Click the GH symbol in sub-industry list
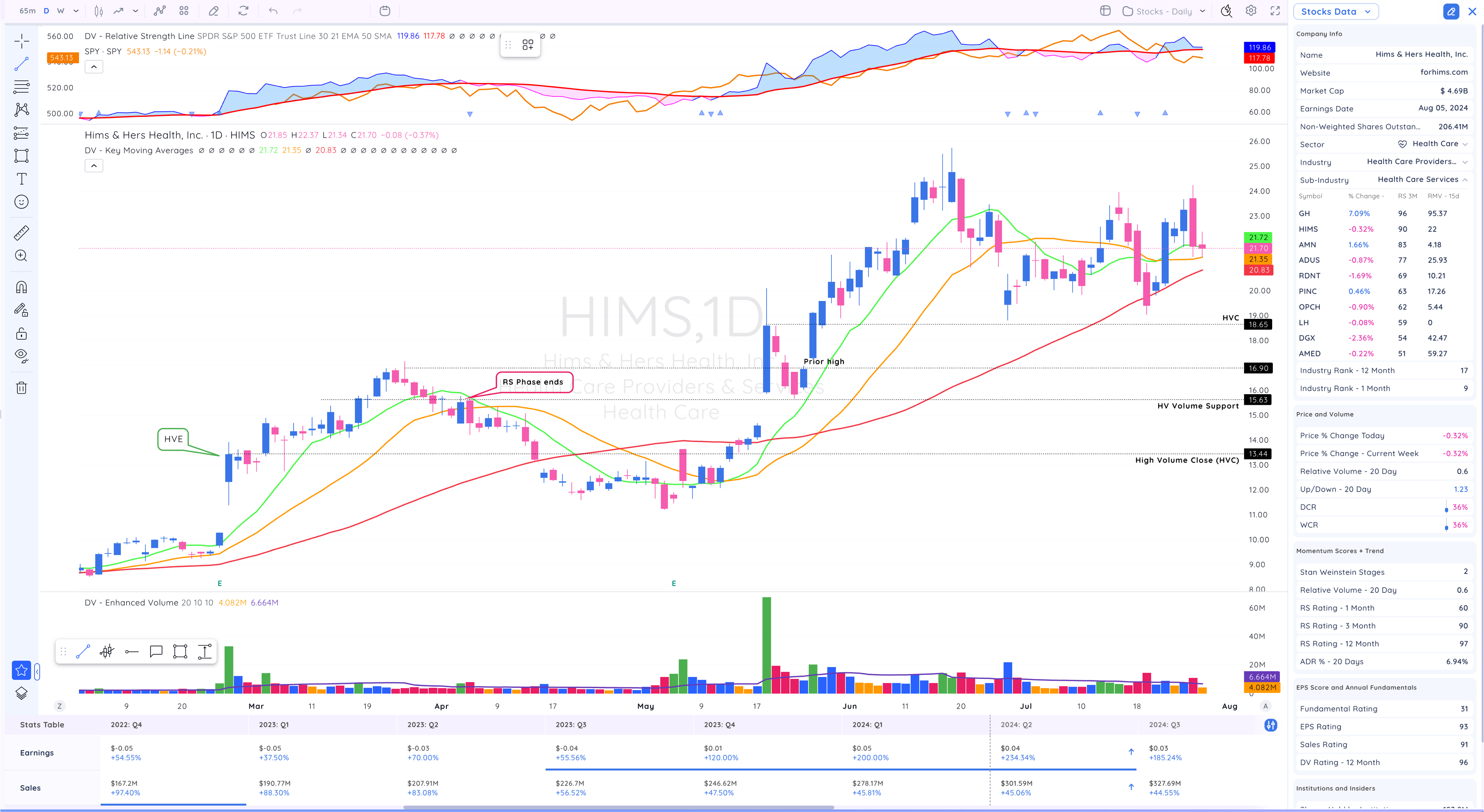Screen dimensions: 1484x812 (1304, 214)
